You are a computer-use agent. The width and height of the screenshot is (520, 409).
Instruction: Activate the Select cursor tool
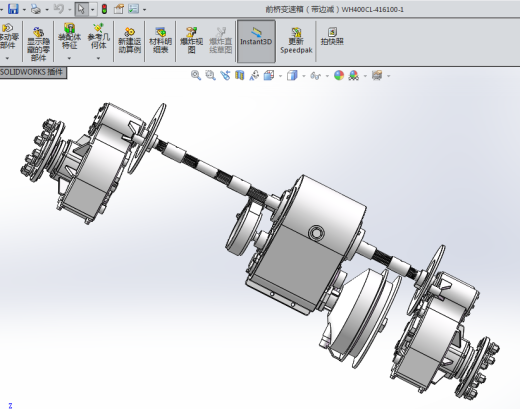(x=81, y=9)
